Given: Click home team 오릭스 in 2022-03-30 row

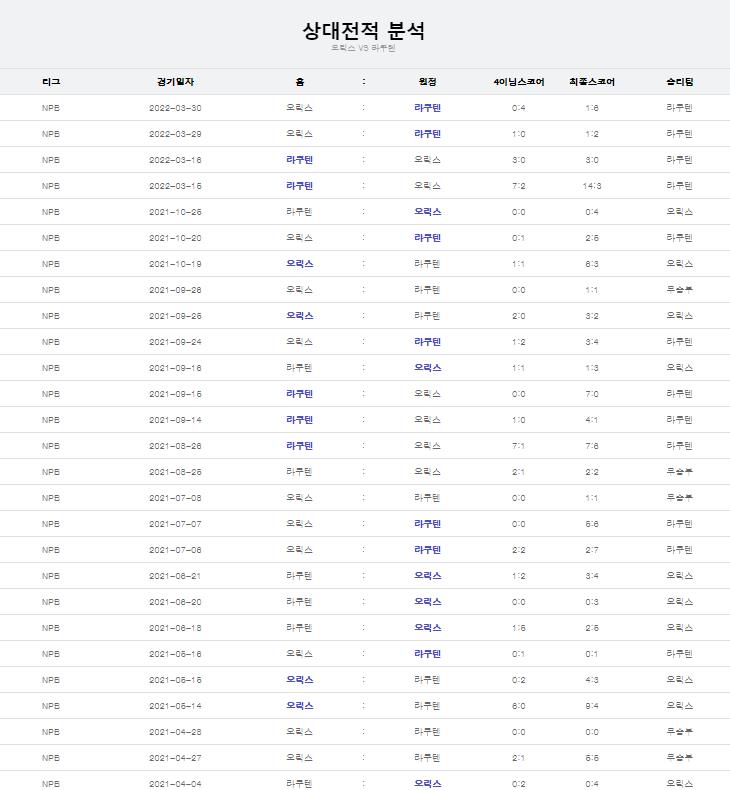Looking at the screenshot, I should 300,108.
